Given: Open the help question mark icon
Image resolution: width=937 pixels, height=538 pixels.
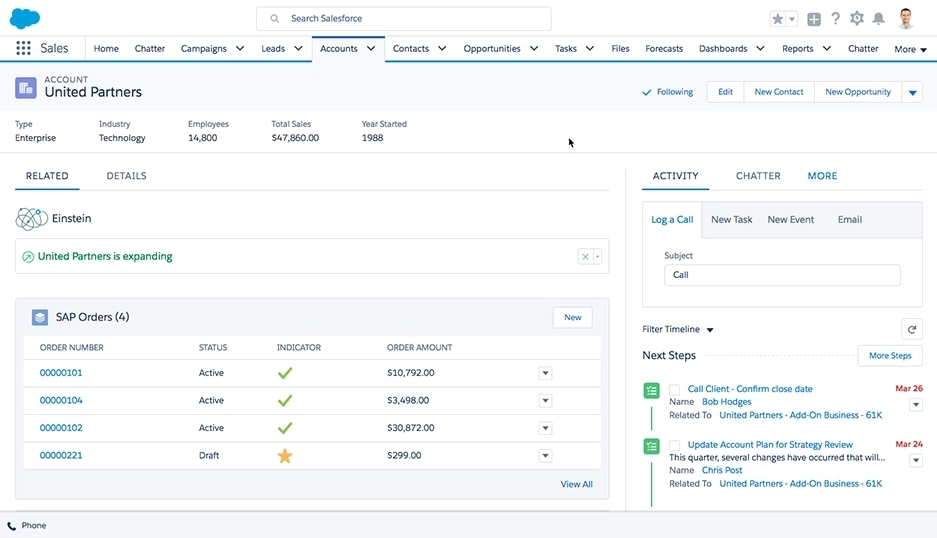Looking at the screenshot, I should 835,19.
